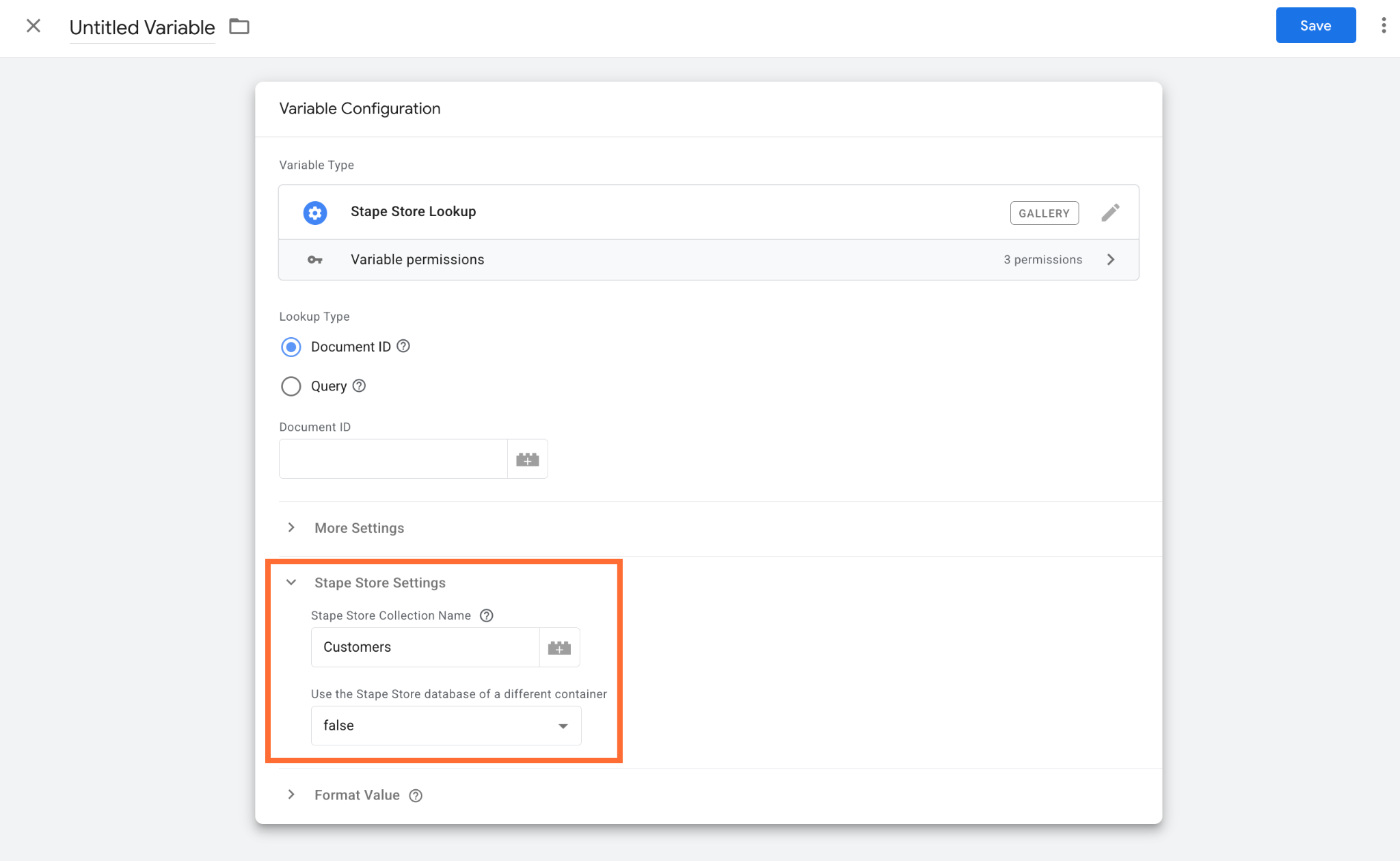Open the three-dot more options menu
Viewport: 1400px width, 861px height.
coord(1384,25)
